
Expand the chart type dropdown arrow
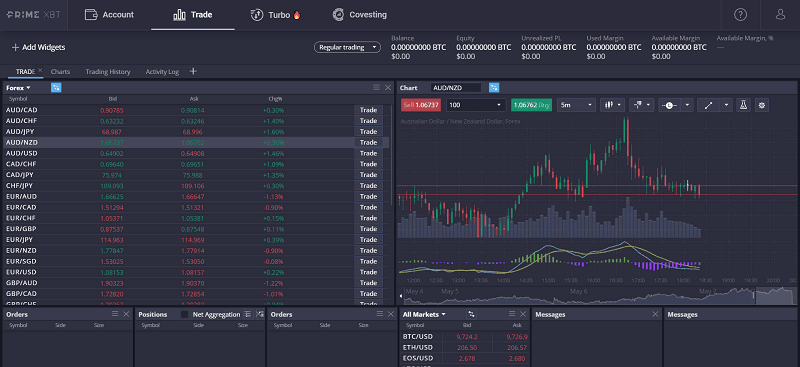tap(620, 105)
